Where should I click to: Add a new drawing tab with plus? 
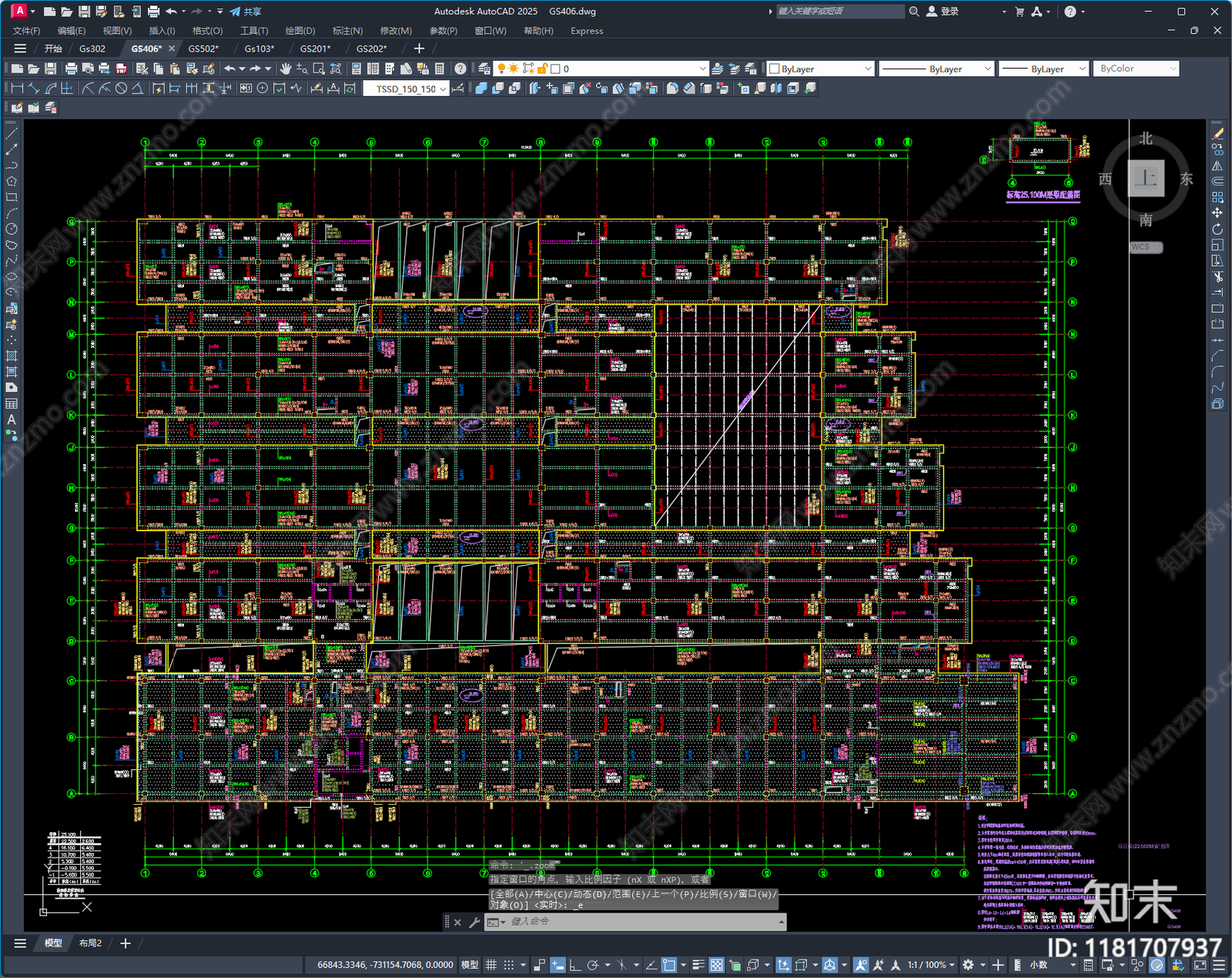(419, 49)
